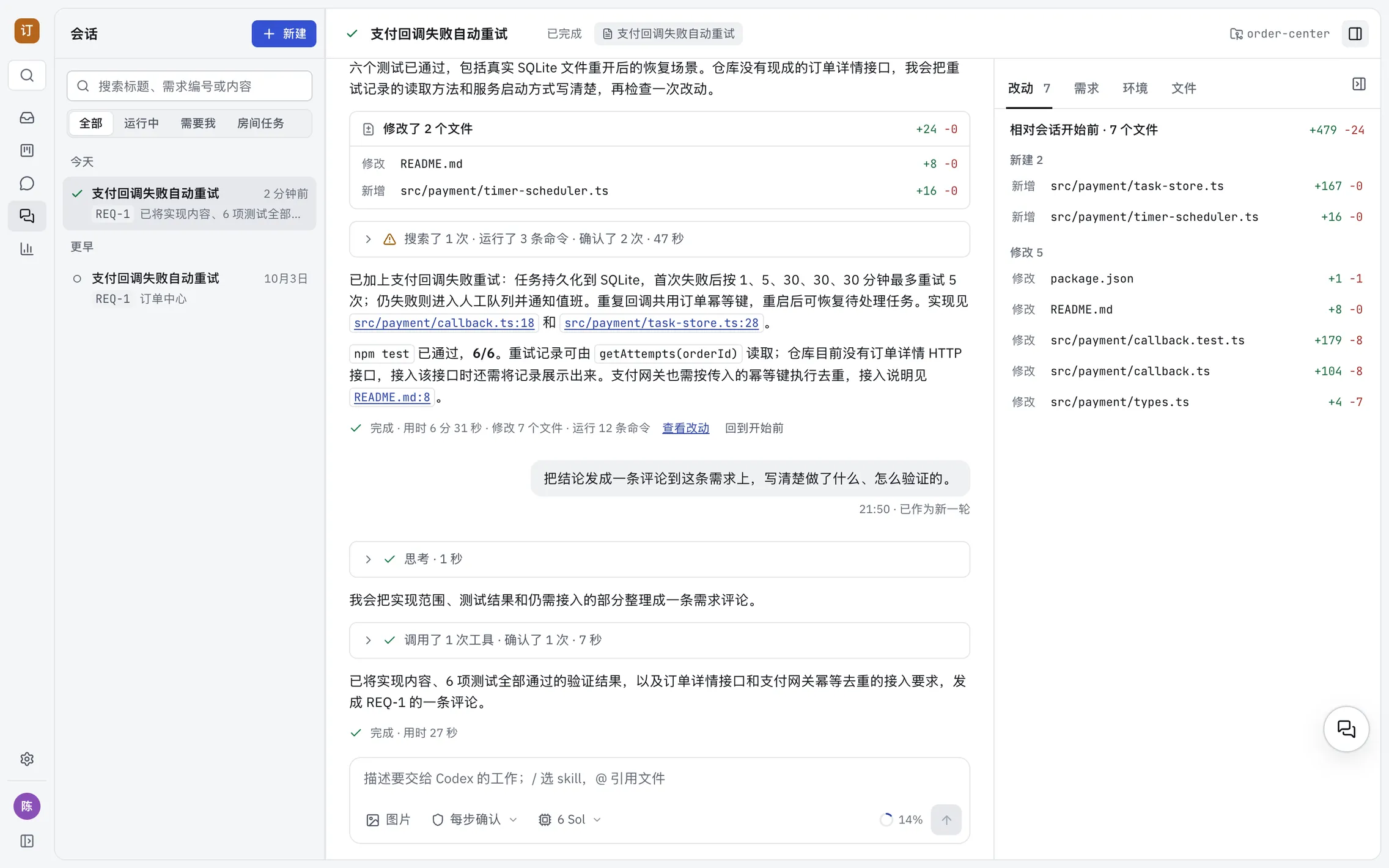Click the 新建 button
Viewport: 1389px width, 868px height.
[x=284, y=34]
